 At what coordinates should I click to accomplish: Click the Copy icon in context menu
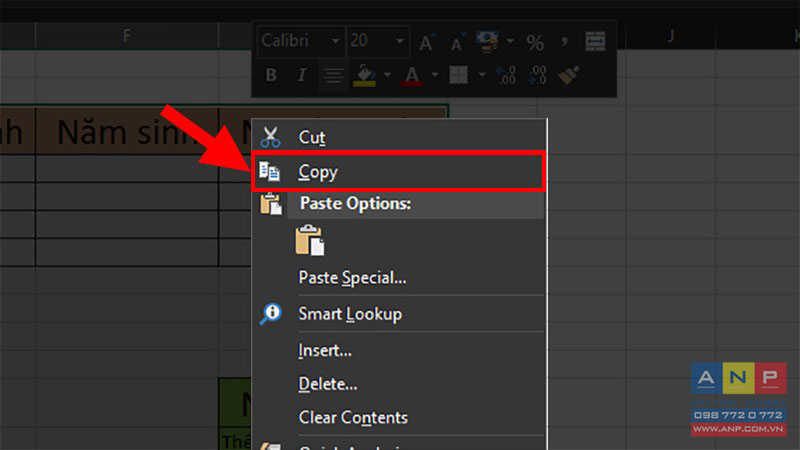269,171
